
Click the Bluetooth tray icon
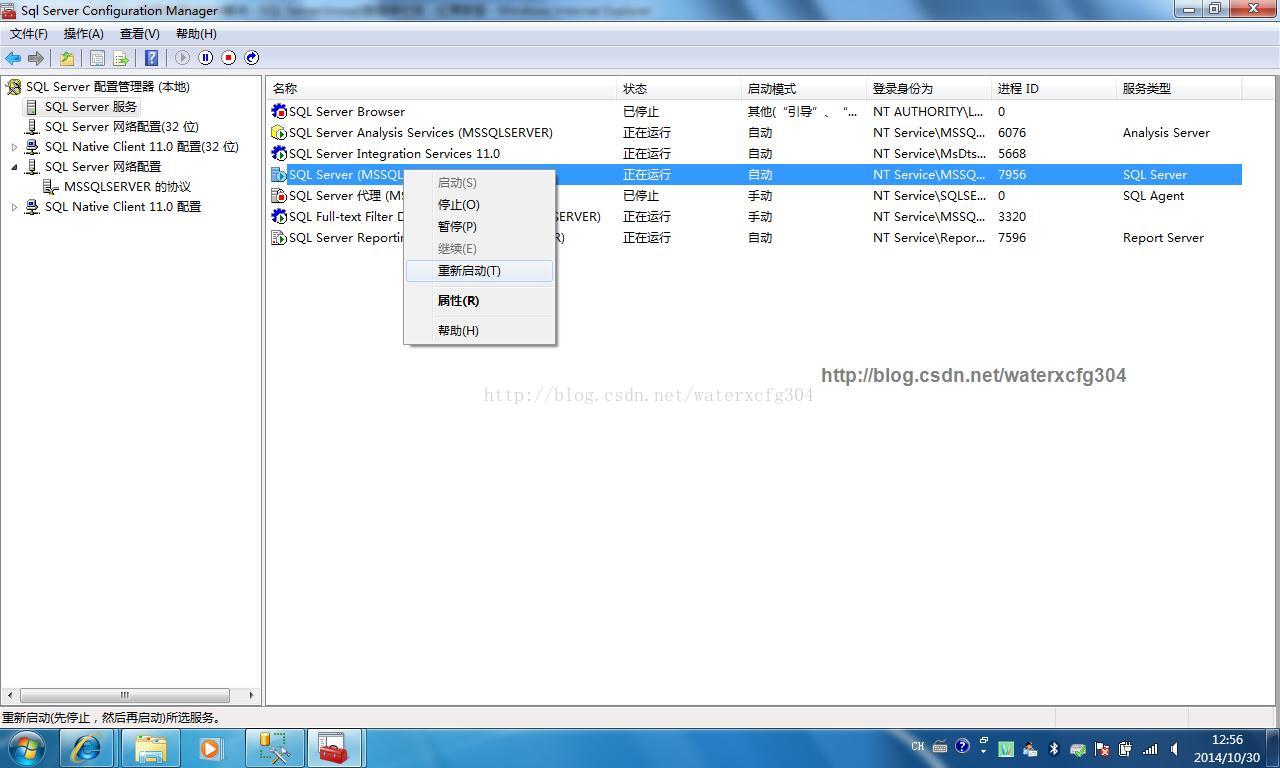click(x=1053, y=748)
